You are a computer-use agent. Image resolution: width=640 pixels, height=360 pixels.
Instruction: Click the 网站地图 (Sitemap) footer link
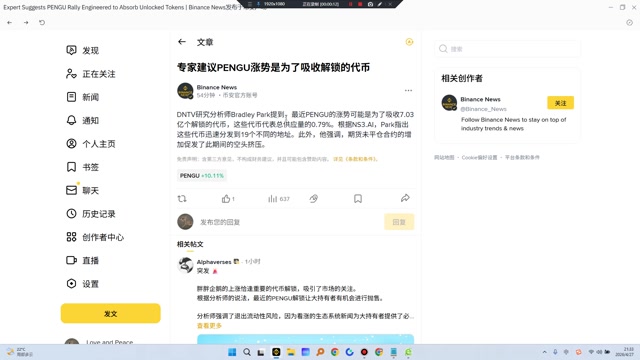point(444,158)
